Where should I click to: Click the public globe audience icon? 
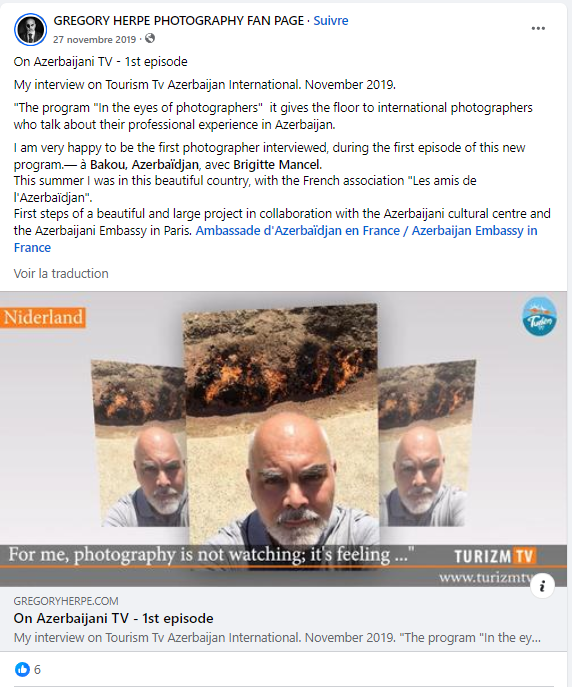150,39
